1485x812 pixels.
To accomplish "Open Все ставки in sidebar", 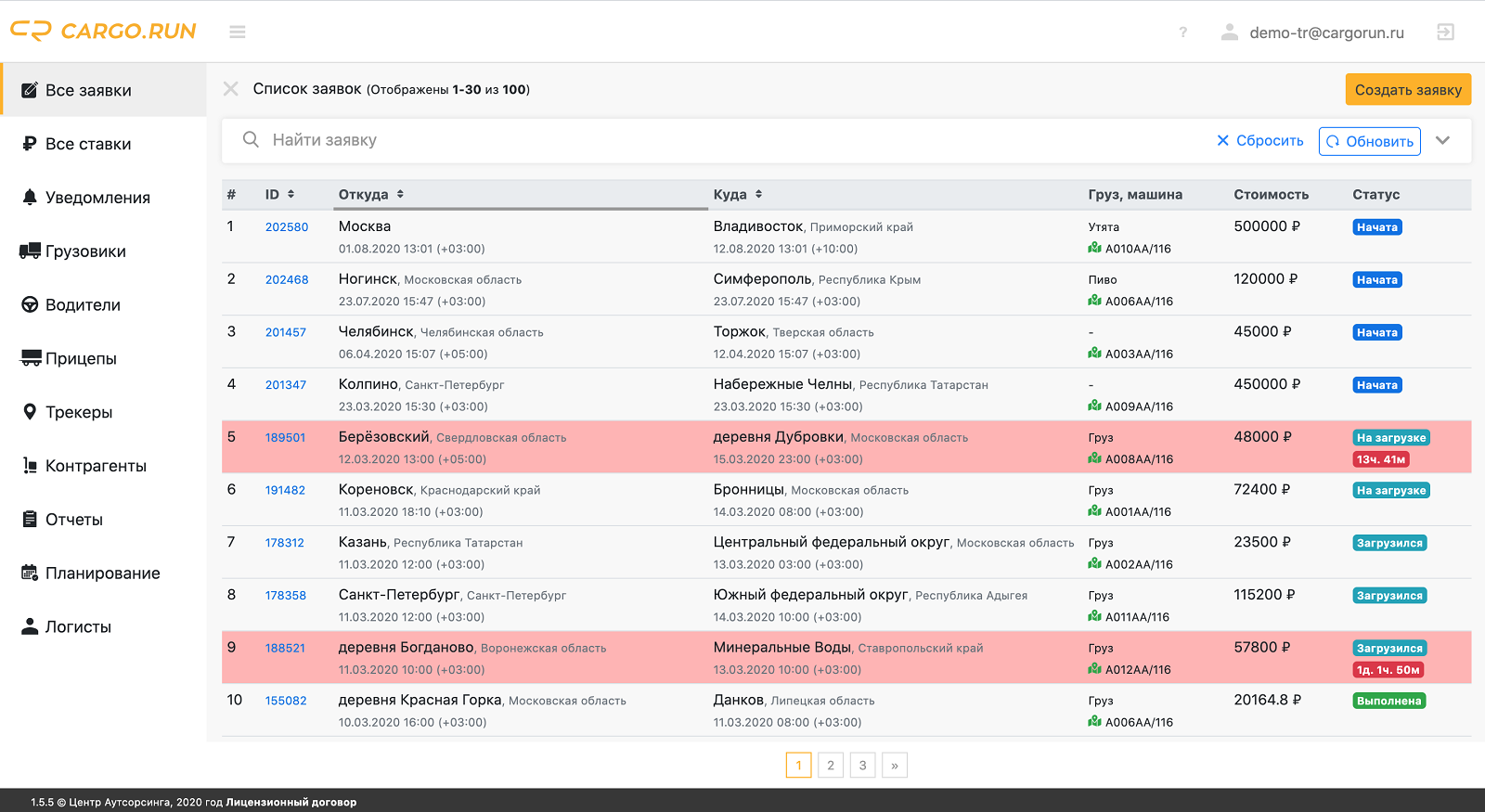I will [104, 144].
